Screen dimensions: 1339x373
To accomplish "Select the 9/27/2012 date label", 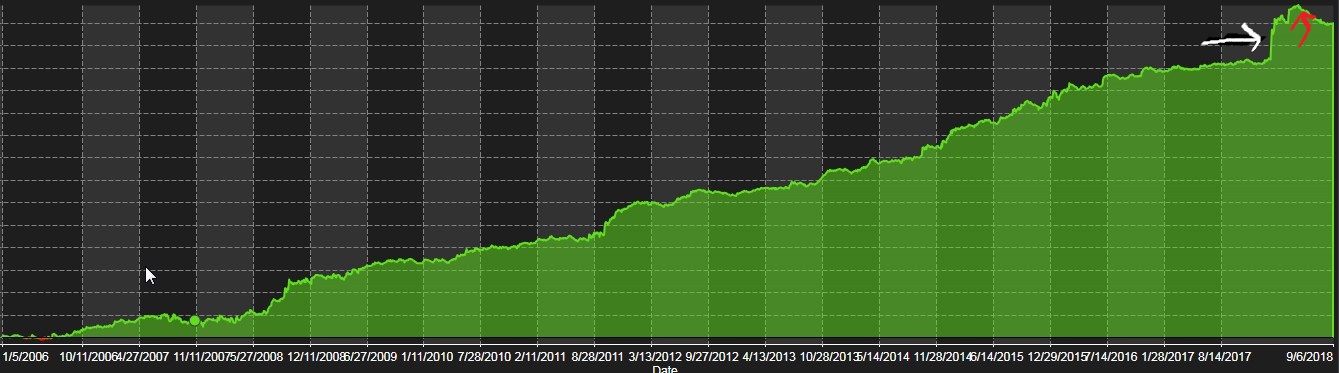I will [x=712, y=356].
